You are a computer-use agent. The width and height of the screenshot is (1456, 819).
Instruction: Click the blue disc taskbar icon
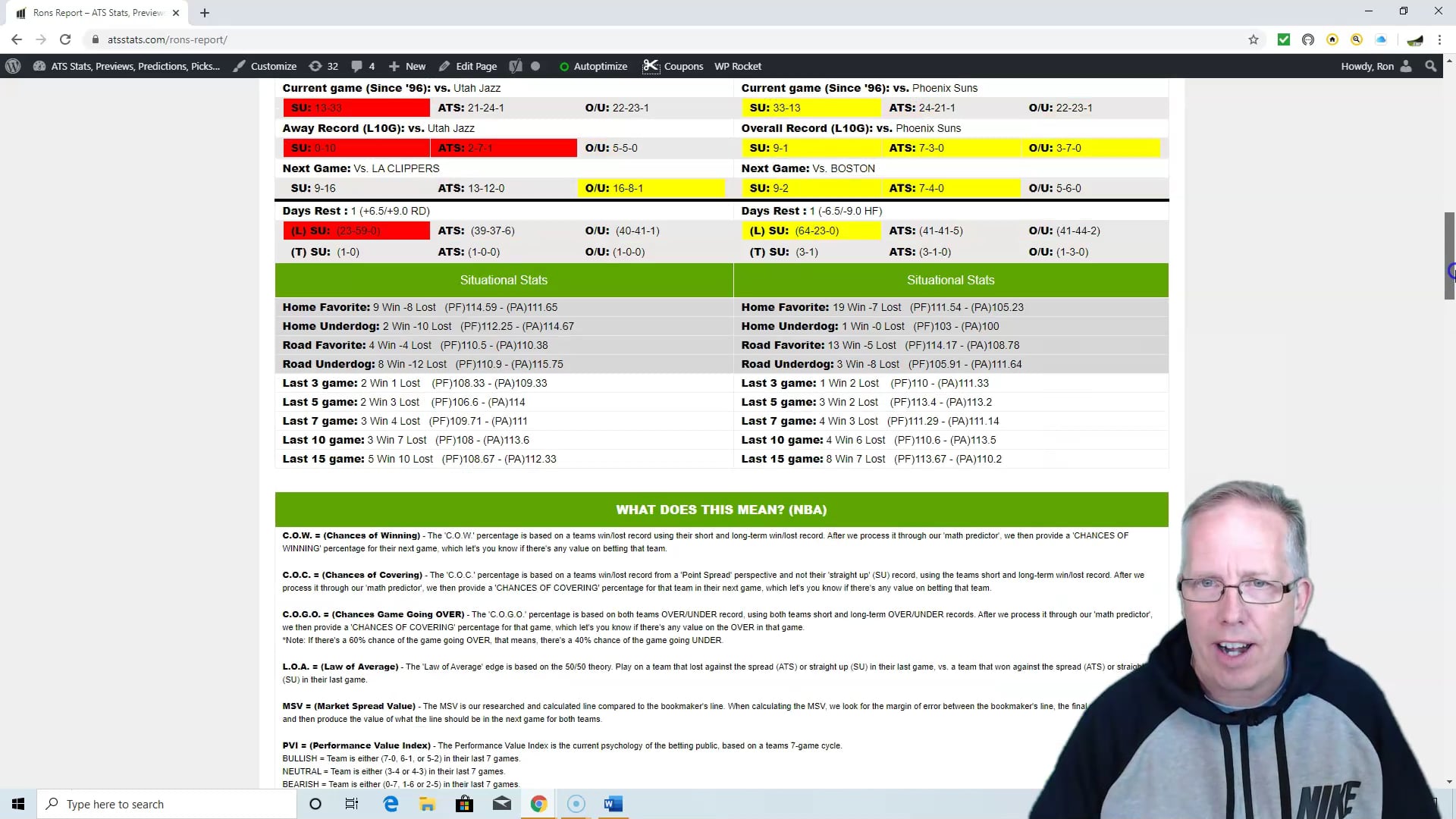pos(576,804)
